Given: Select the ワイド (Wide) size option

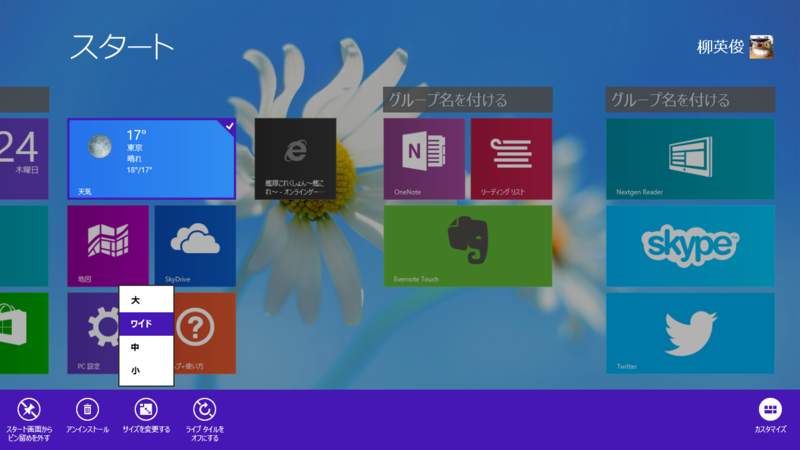Looking at the screenshot, I should point(146,323).
